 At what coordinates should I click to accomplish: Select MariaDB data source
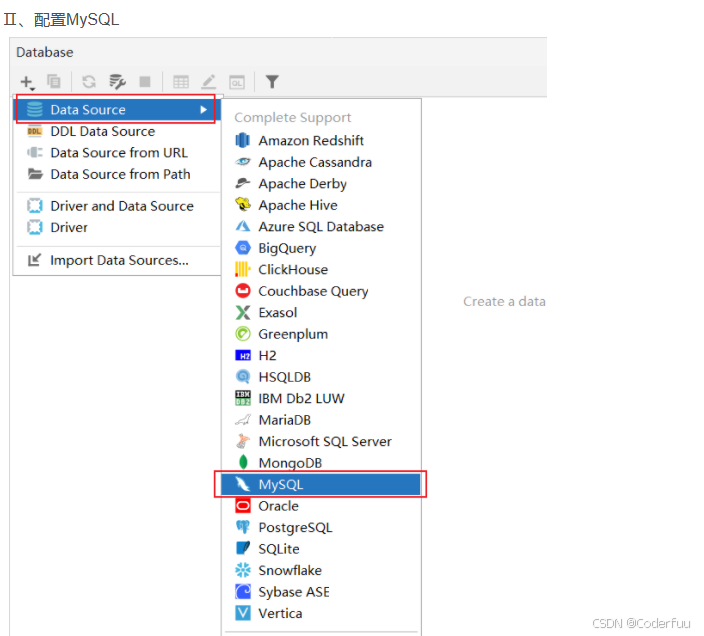click(321, 420)
